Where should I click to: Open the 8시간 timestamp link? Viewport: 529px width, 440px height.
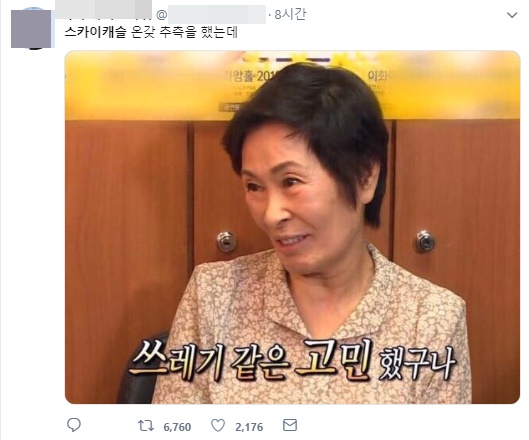point(290,15)
